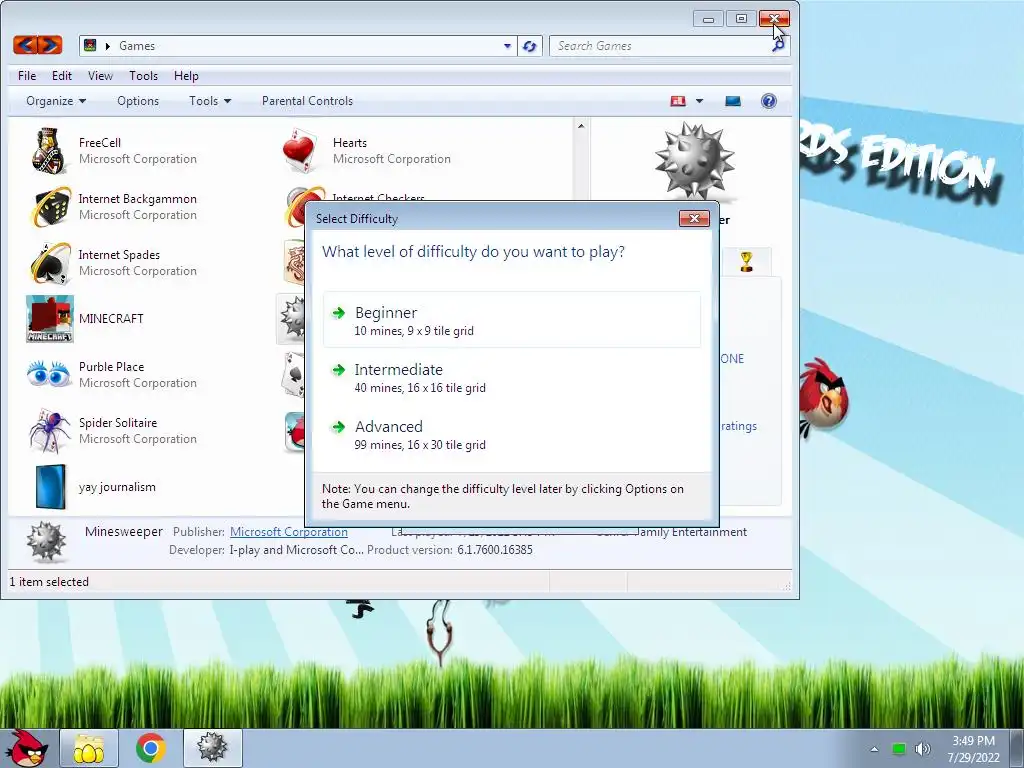Screen dimensions: 1024x768
Task: Click Options in the toolbar
Action: [138, 101]
